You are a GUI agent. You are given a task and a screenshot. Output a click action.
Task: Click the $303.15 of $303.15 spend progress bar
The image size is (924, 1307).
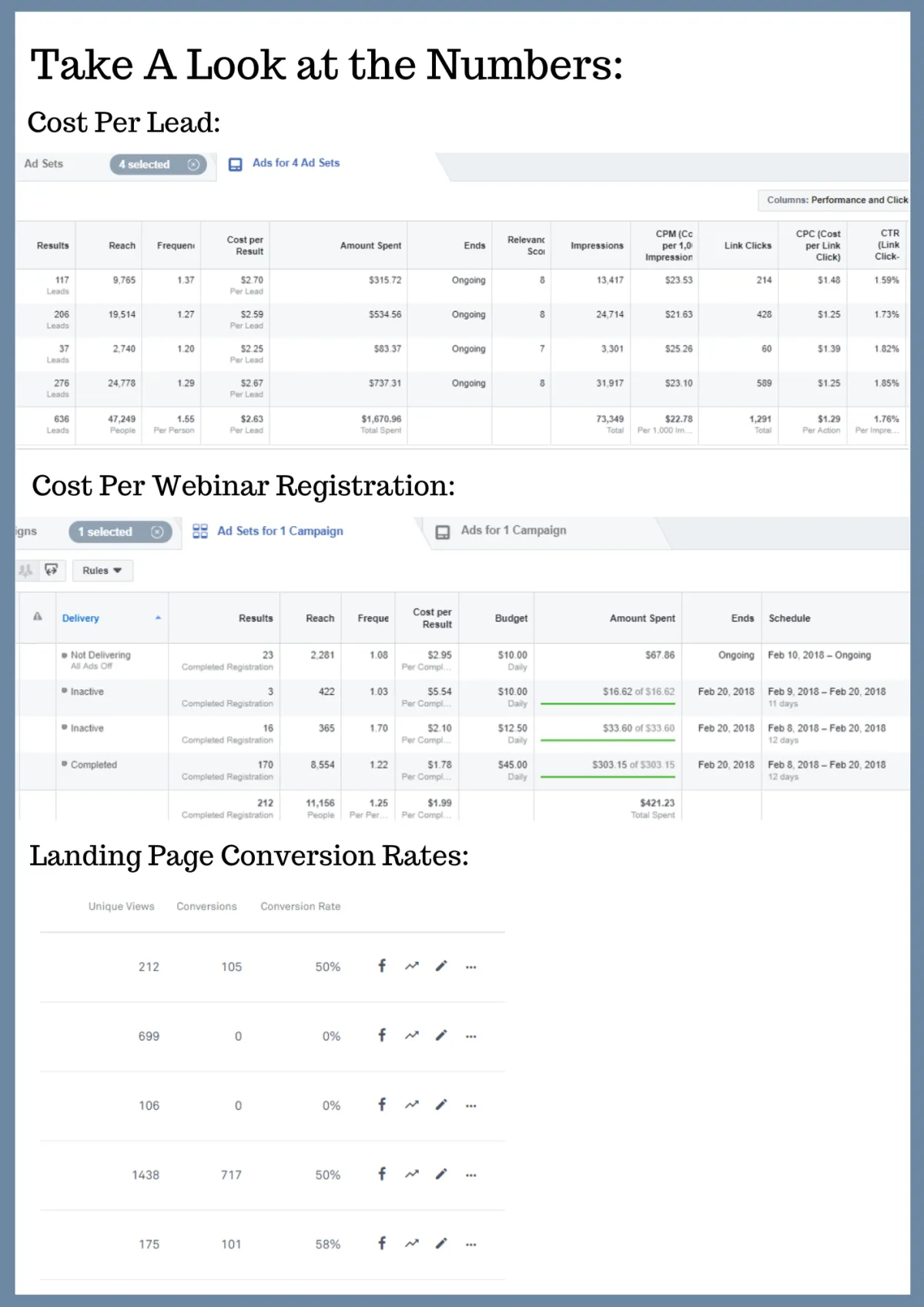click(x=608, y=777)
